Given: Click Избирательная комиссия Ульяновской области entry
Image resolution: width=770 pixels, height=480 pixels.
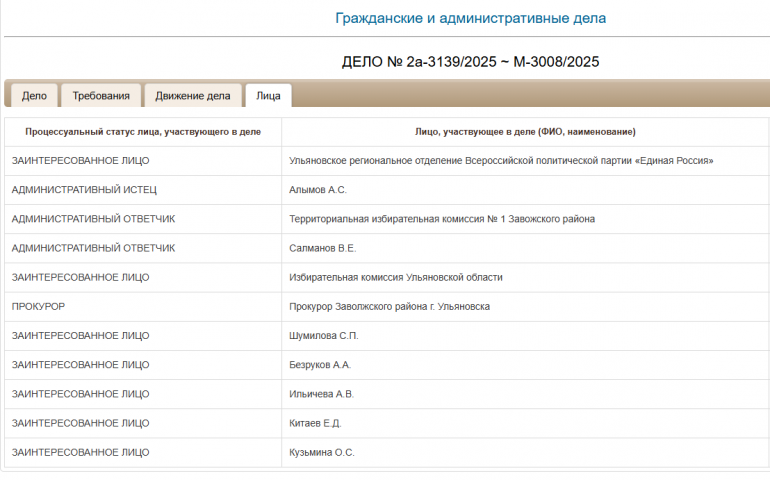Looking at the screenshot, I should pyautogui.click(x=395, y=277).
